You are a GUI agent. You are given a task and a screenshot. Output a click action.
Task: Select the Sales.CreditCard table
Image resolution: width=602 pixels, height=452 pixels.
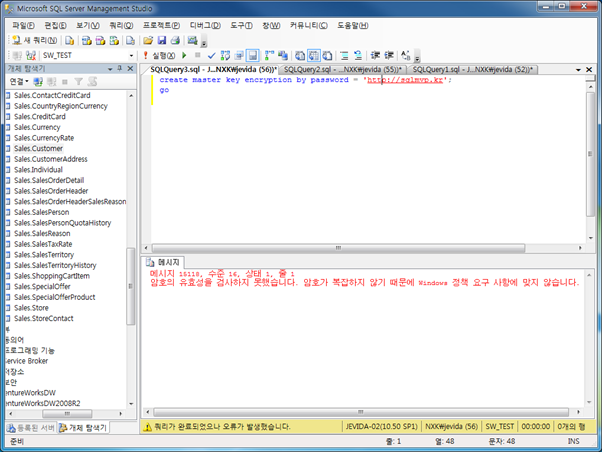point(40,116)
